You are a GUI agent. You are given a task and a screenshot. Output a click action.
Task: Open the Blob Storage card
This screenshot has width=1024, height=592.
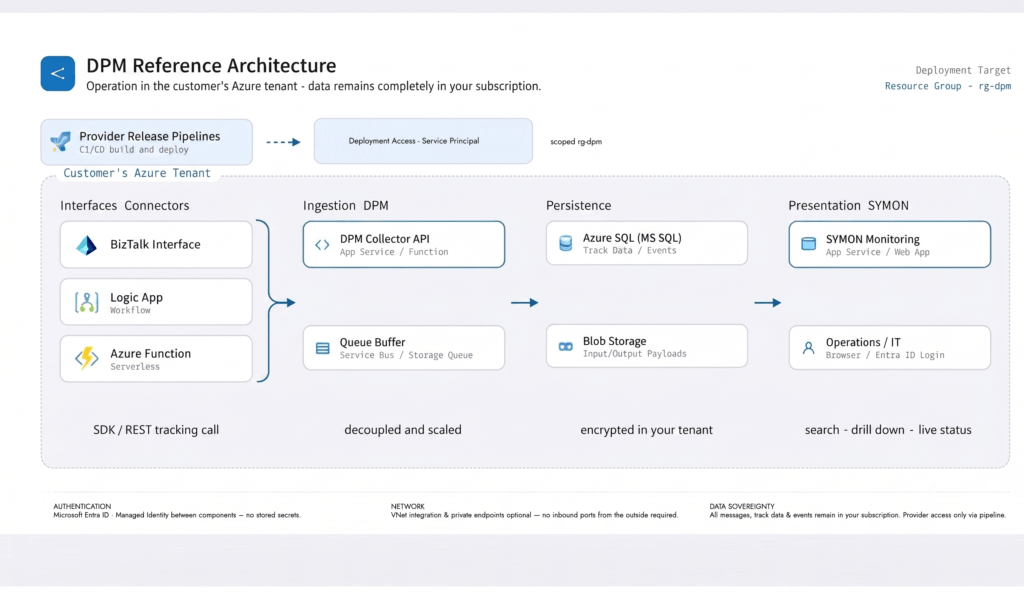click(647, 346)
